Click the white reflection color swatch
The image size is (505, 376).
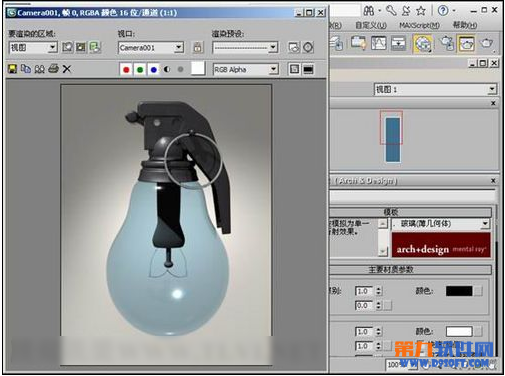[x=459, y=331]
